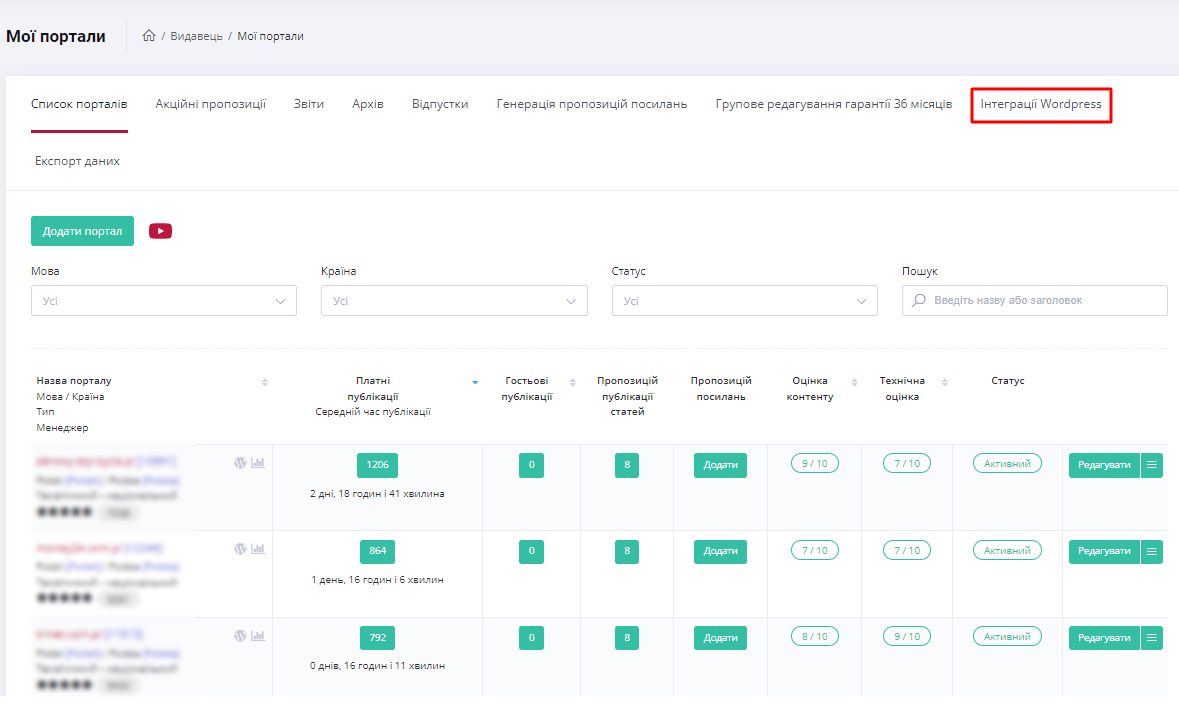The width and height of the screenshot is (1179, 728).
Task: Click the magnifier icon in the Пошук field
Action: (x=919, y=300)
